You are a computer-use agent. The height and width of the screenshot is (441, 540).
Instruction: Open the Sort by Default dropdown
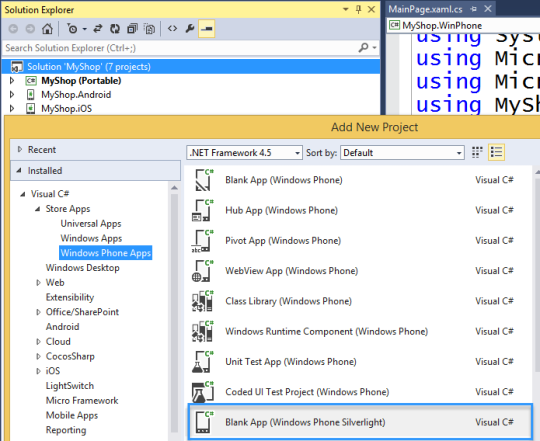tap(402, 153)
